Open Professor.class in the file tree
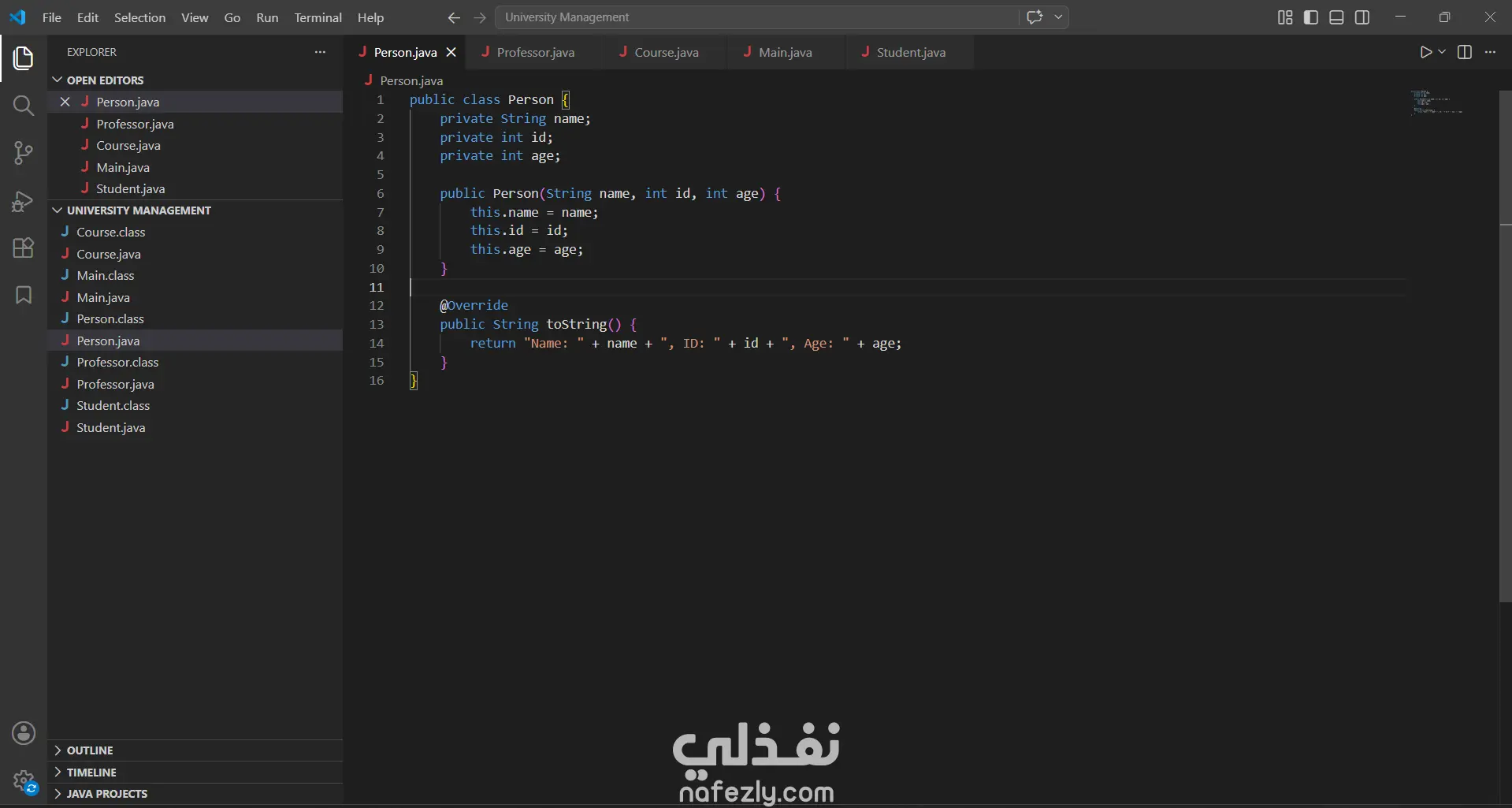Viewport: 1512px width, 808px height. 195,362
